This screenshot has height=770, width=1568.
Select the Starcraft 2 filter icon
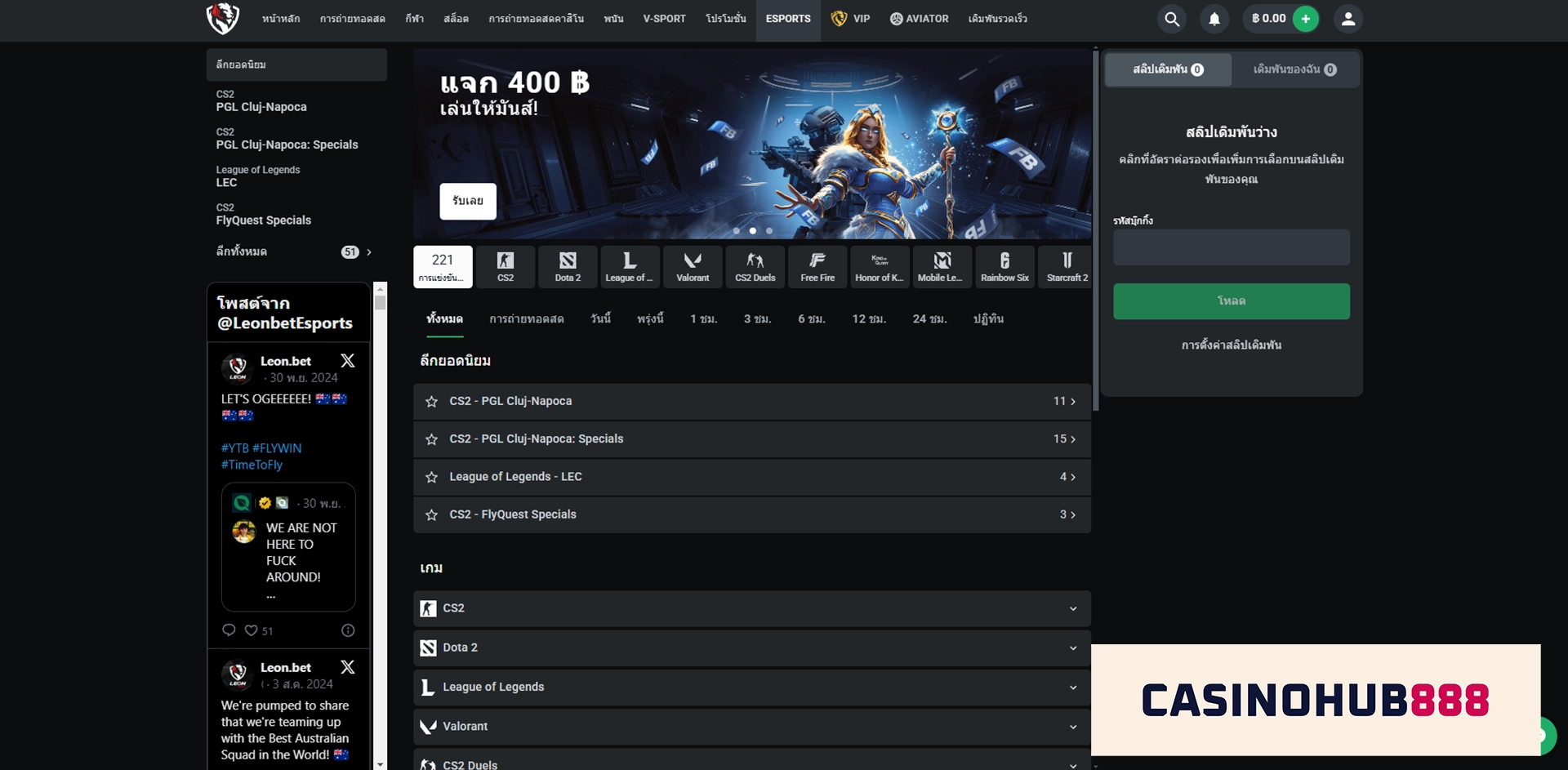pyautogui.click(x=1067, y=266)
